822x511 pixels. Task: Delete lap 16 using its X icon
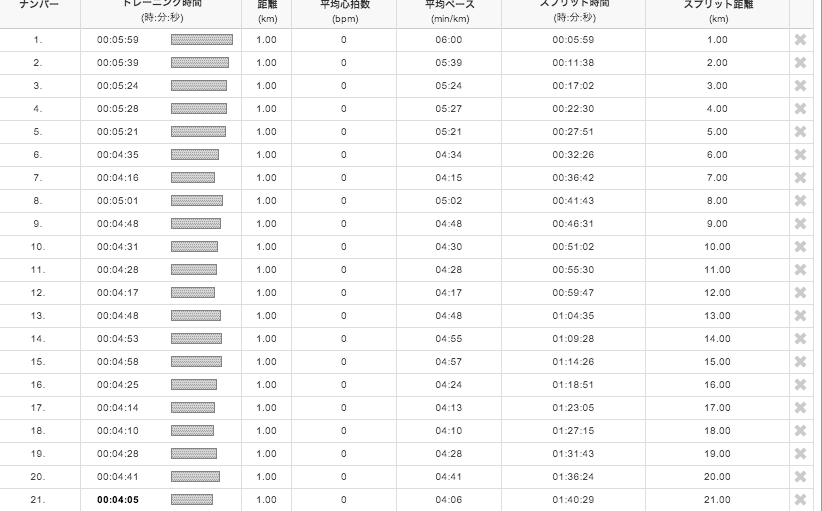[800, 385]
